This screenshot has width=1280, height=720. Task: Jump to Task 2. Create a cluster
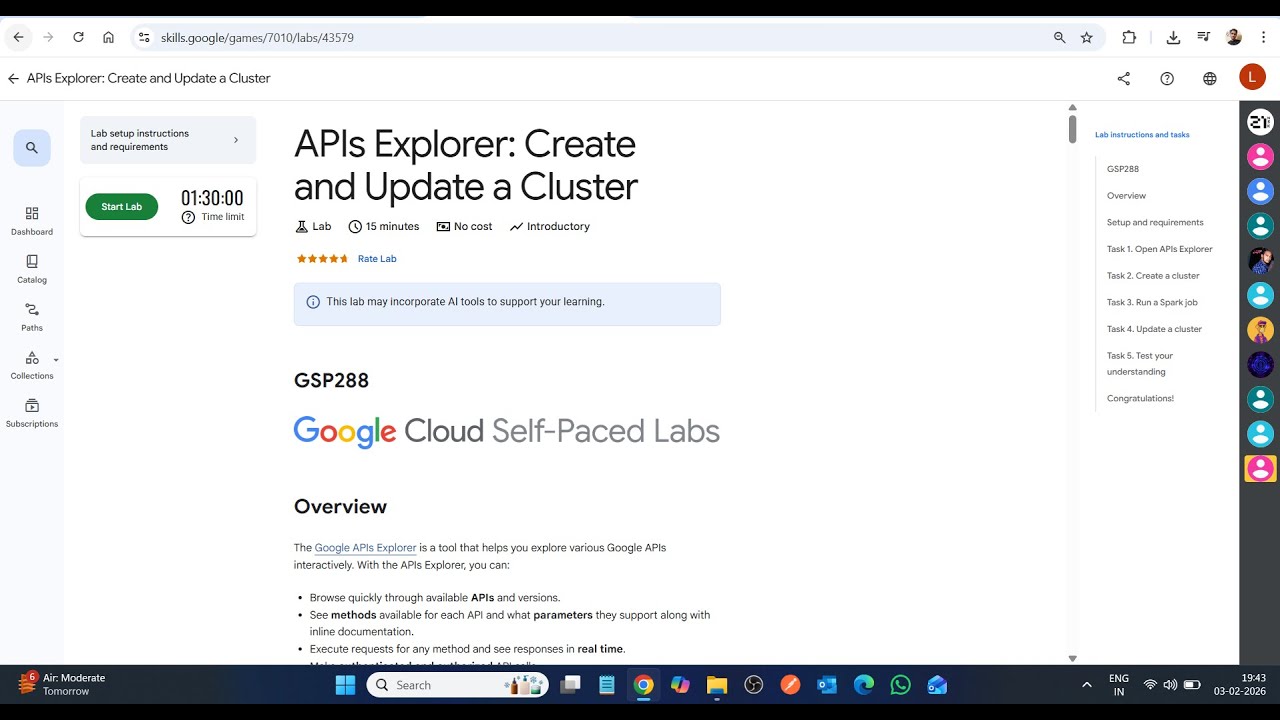(x=1153, y=276)
